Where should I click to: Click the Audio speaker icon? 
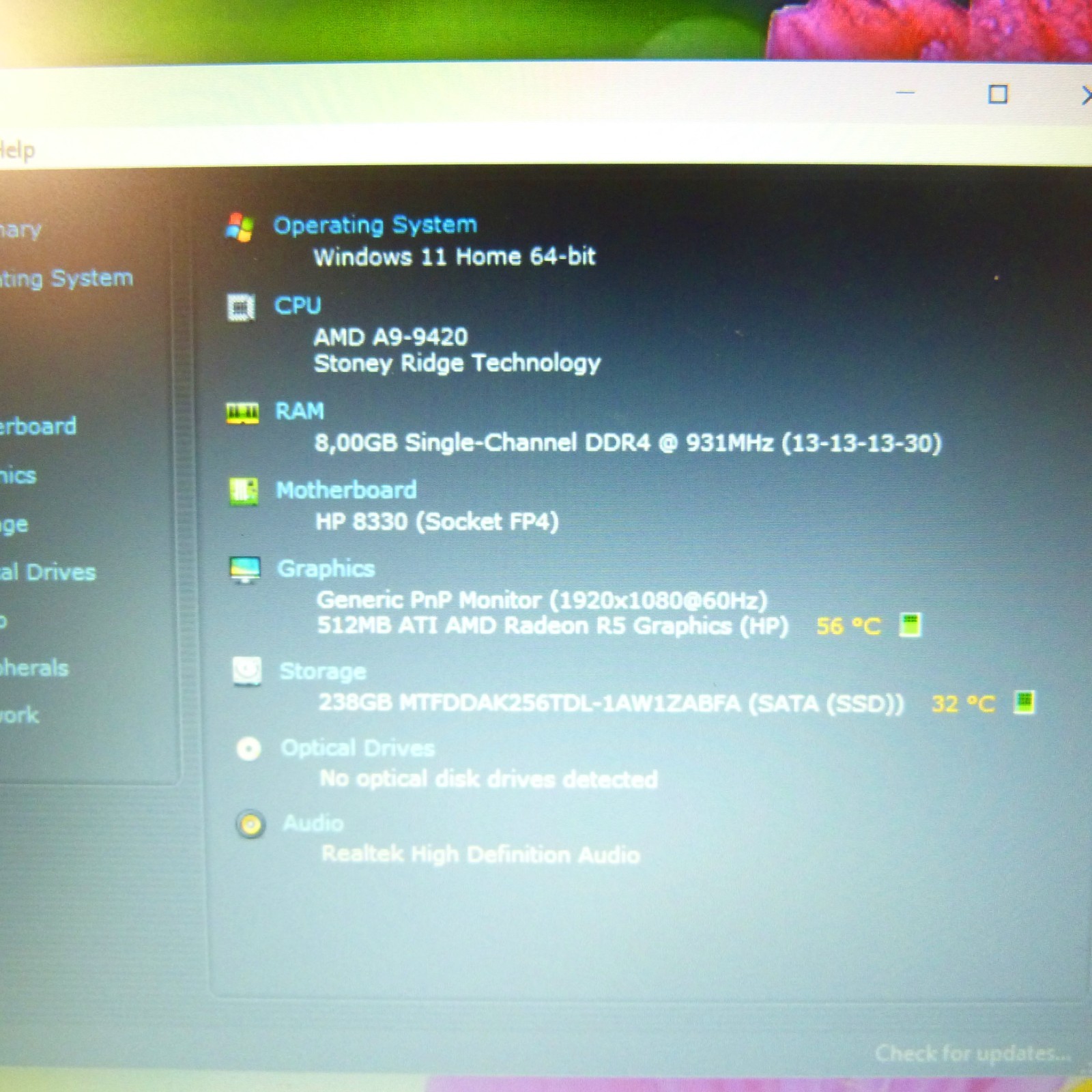pos(250,824)
